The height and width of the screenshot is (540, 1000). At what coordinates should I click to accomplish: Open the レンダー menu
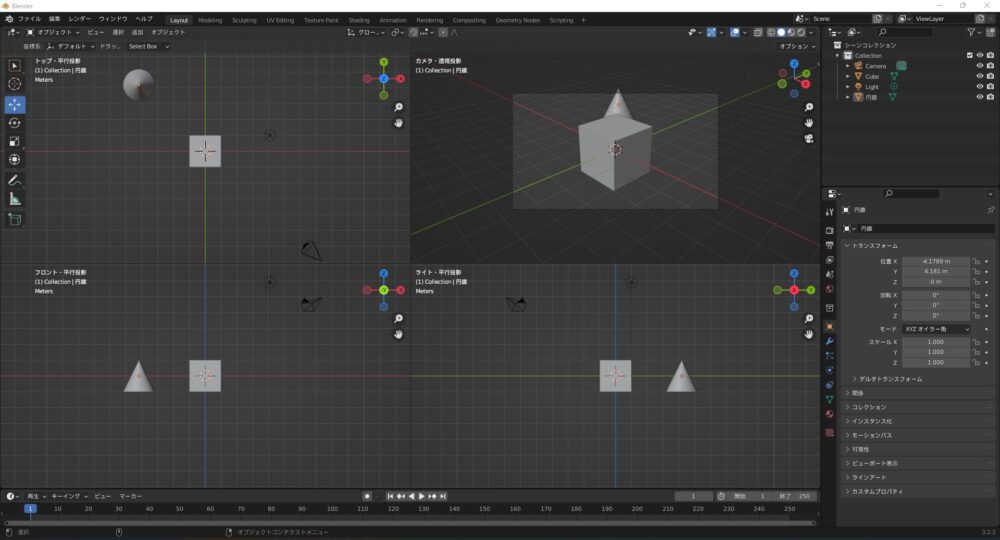pyautogui.click(x=80, y=19)
